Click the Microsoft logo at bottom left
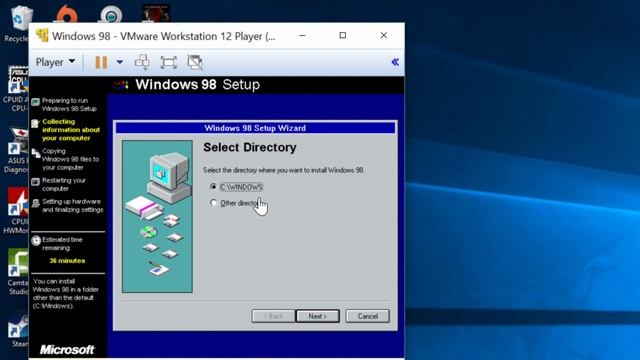 pyautogui.click(x=67, y=350)
